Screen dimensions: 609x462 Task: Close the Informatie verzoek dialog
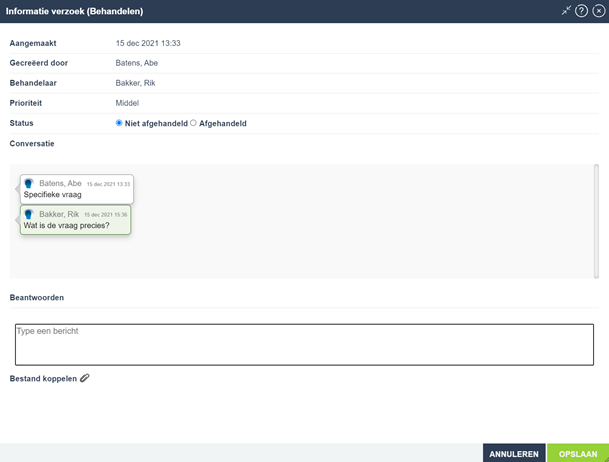pos(599,11)
